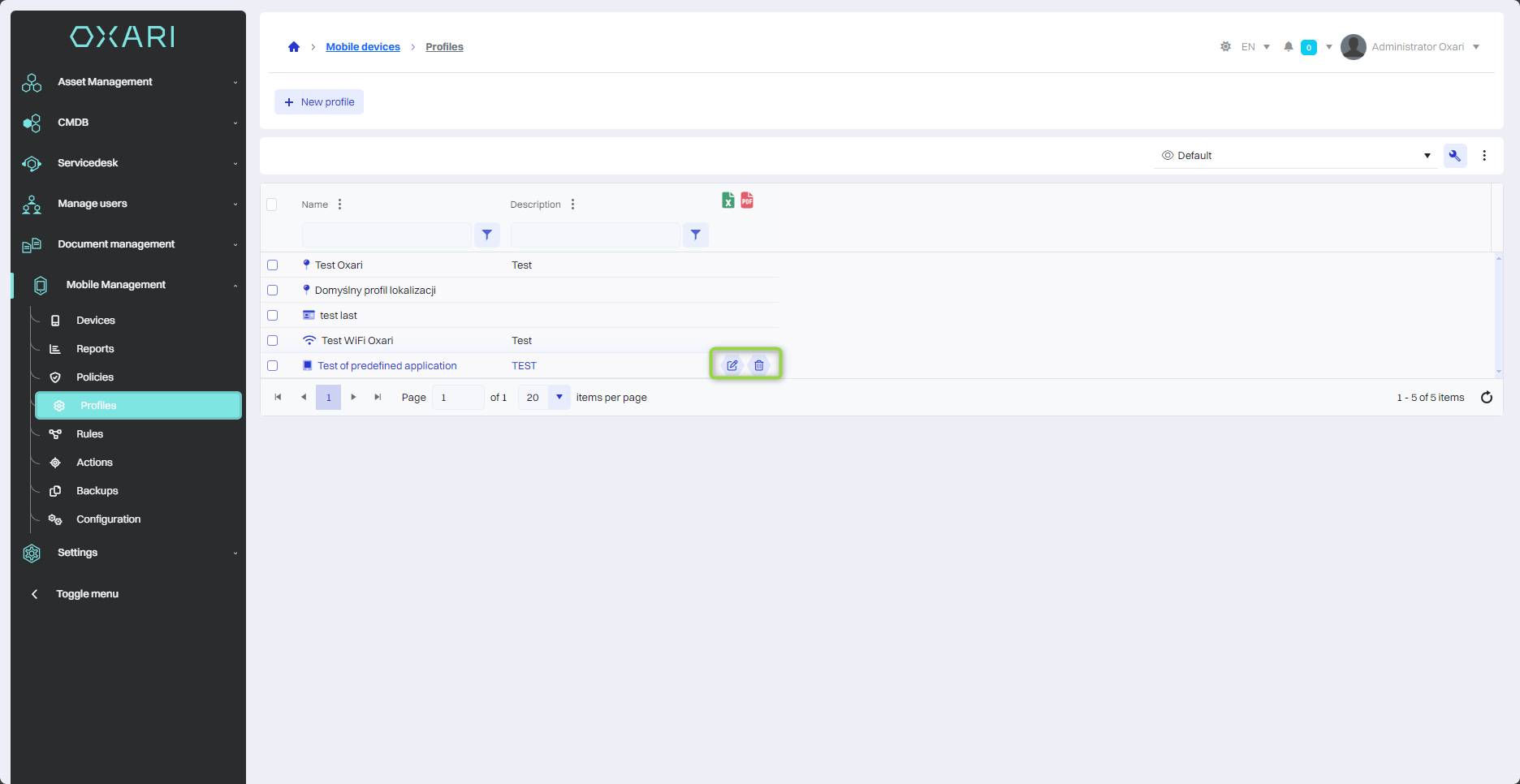Toggle the select-all header checkbox

coord(272,205)
